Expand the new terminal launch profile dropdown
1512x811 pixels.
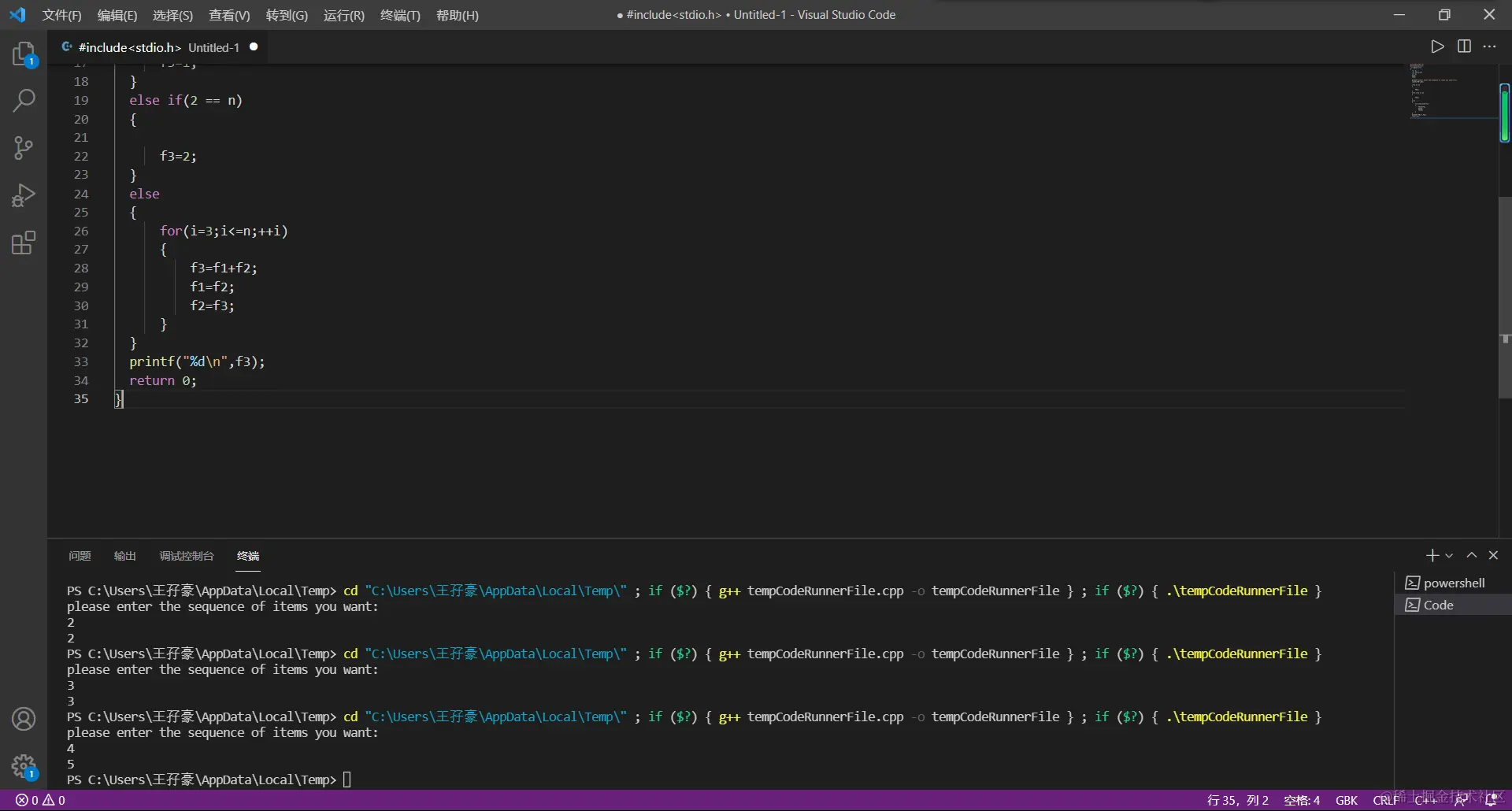(x=1449, y=556)
